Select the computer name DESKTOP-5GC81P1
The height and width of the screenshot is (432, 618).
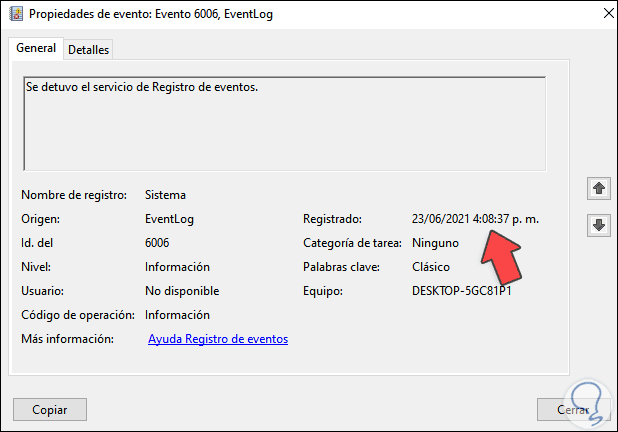tap(462, 291)
